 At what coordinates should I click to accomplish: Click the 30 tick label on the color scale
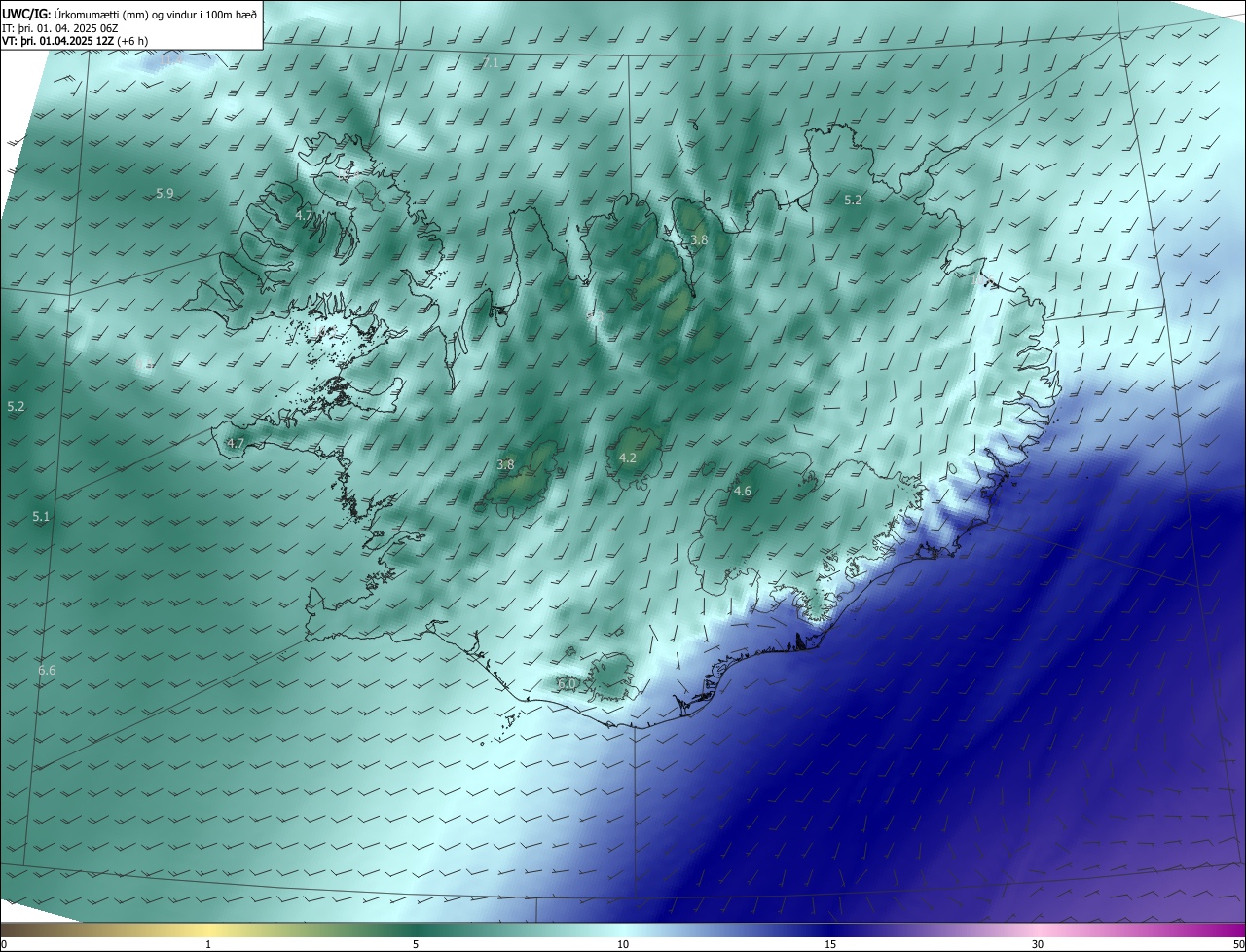[x=1038, y=944]
